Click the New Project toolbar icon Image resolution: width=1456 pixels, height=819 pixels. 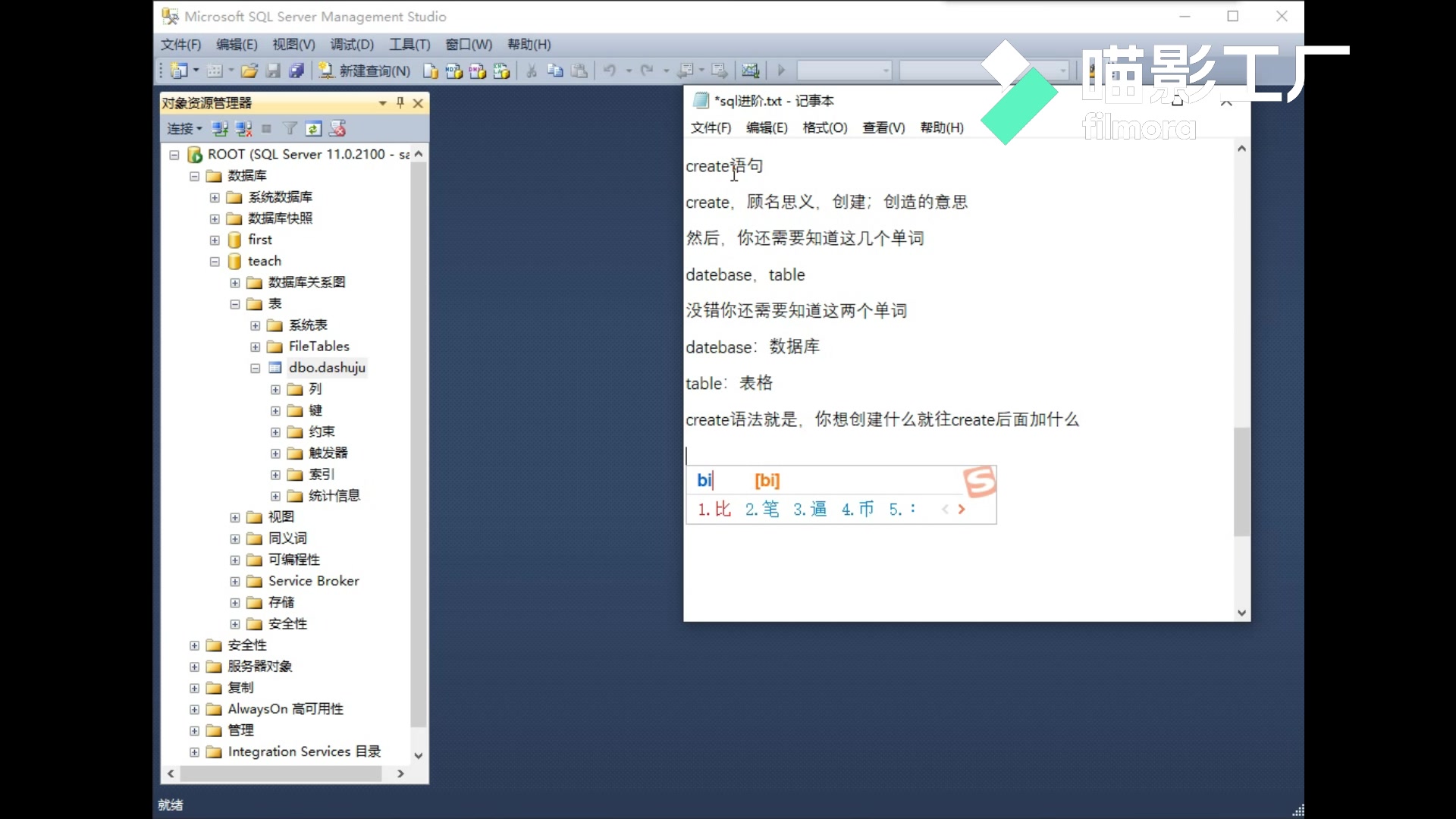click(x=179, y=71)
